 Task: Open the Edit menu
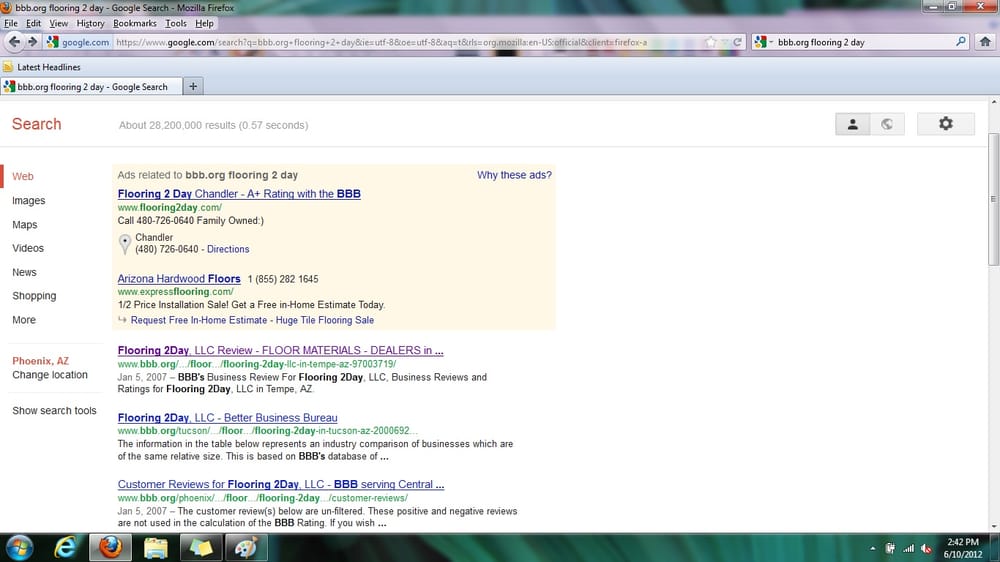click(x=33, y=24)
